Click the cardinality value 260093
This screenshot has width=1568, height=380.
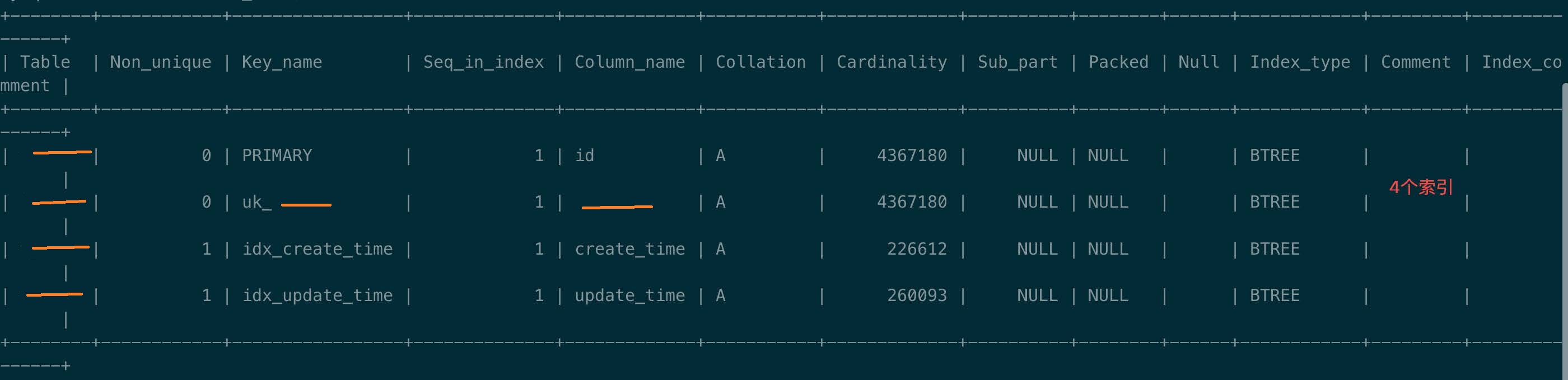click(x=916, y=295)
